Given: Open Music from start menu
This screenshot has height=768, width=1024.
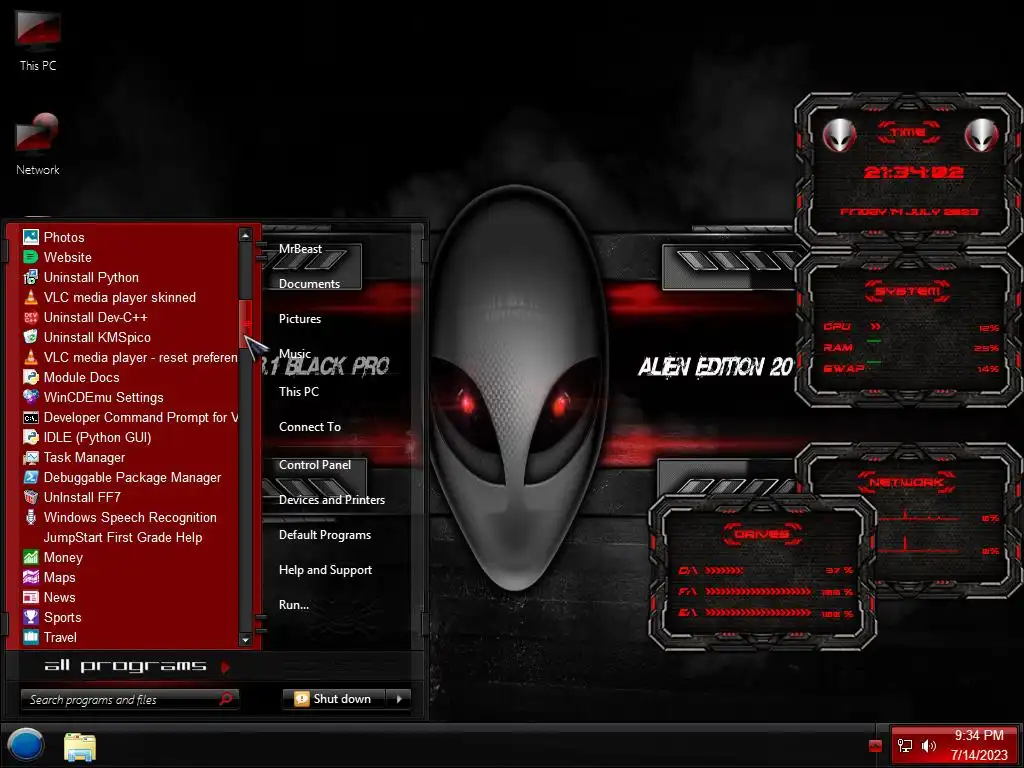Looking at the screenshot, I should pos(295,354).
